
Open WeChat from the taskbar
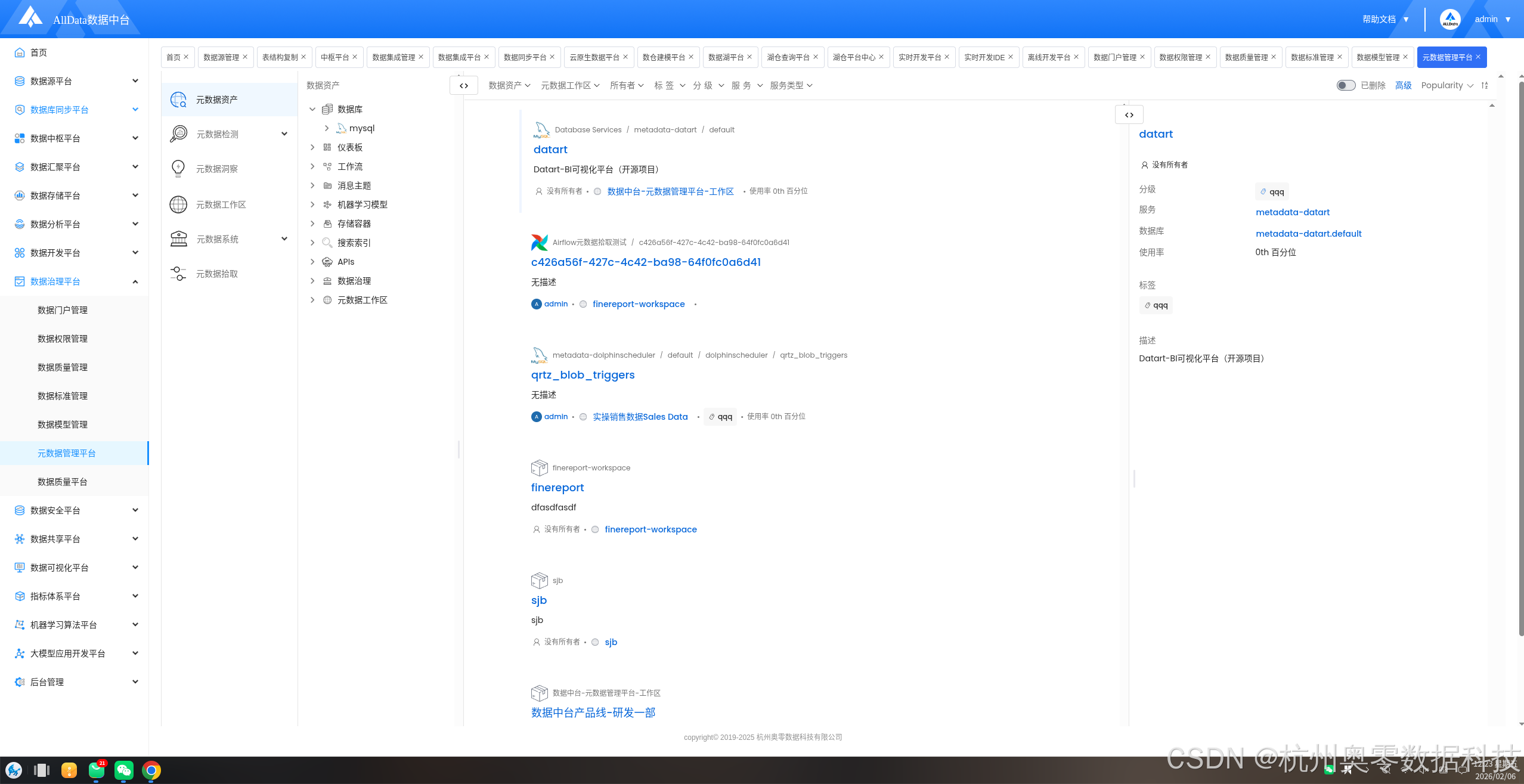click(x=124, y=770)
